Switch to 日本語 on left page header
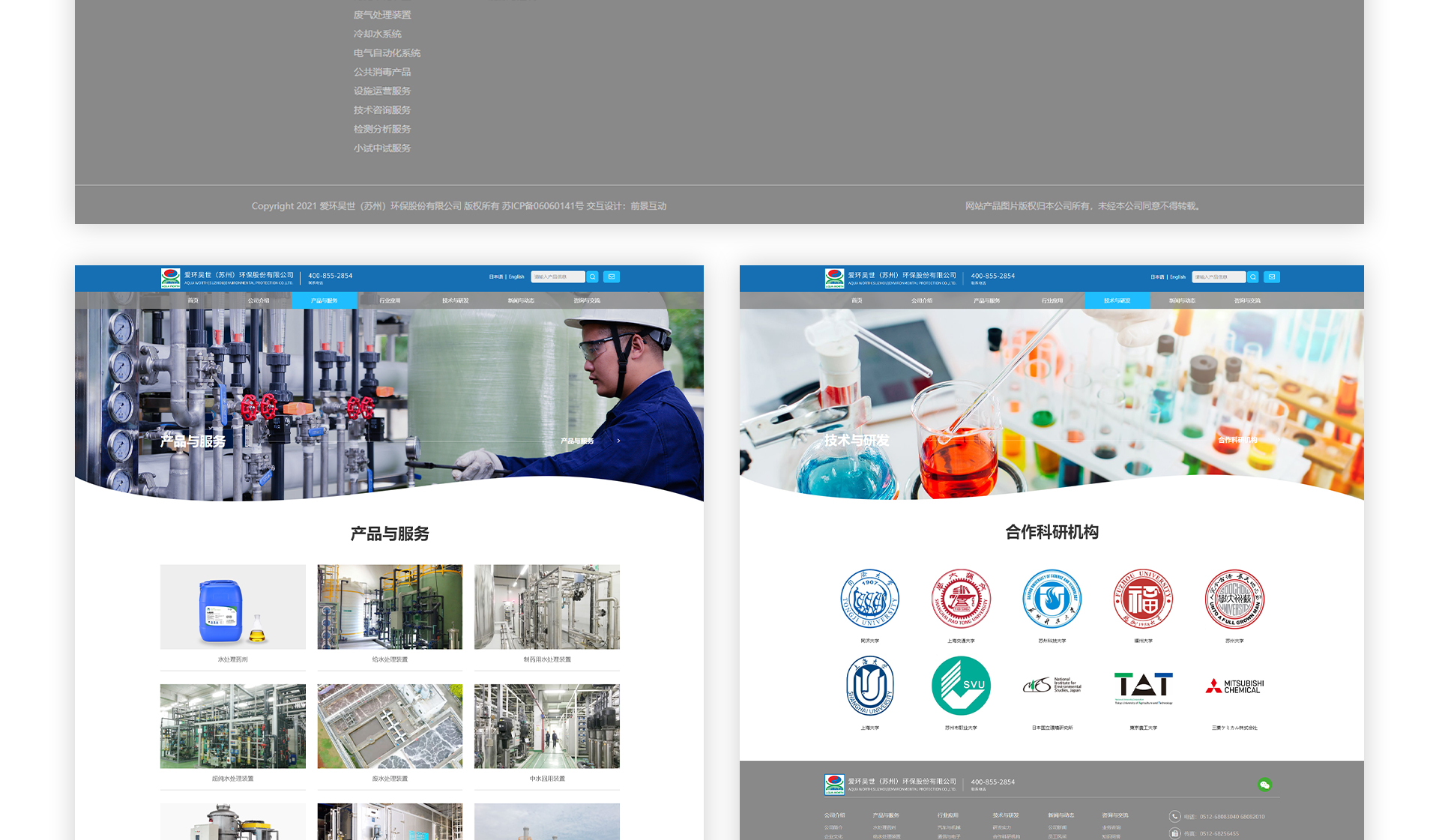The height and width of the screenshot is (840, 1439). tap(496, 277)
